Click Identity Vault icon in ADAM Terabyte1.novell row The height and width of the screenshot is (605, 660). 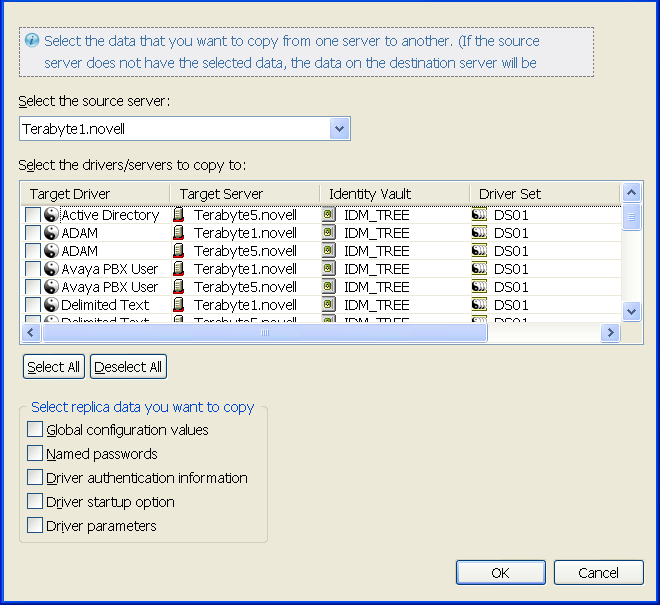(328, 232)
